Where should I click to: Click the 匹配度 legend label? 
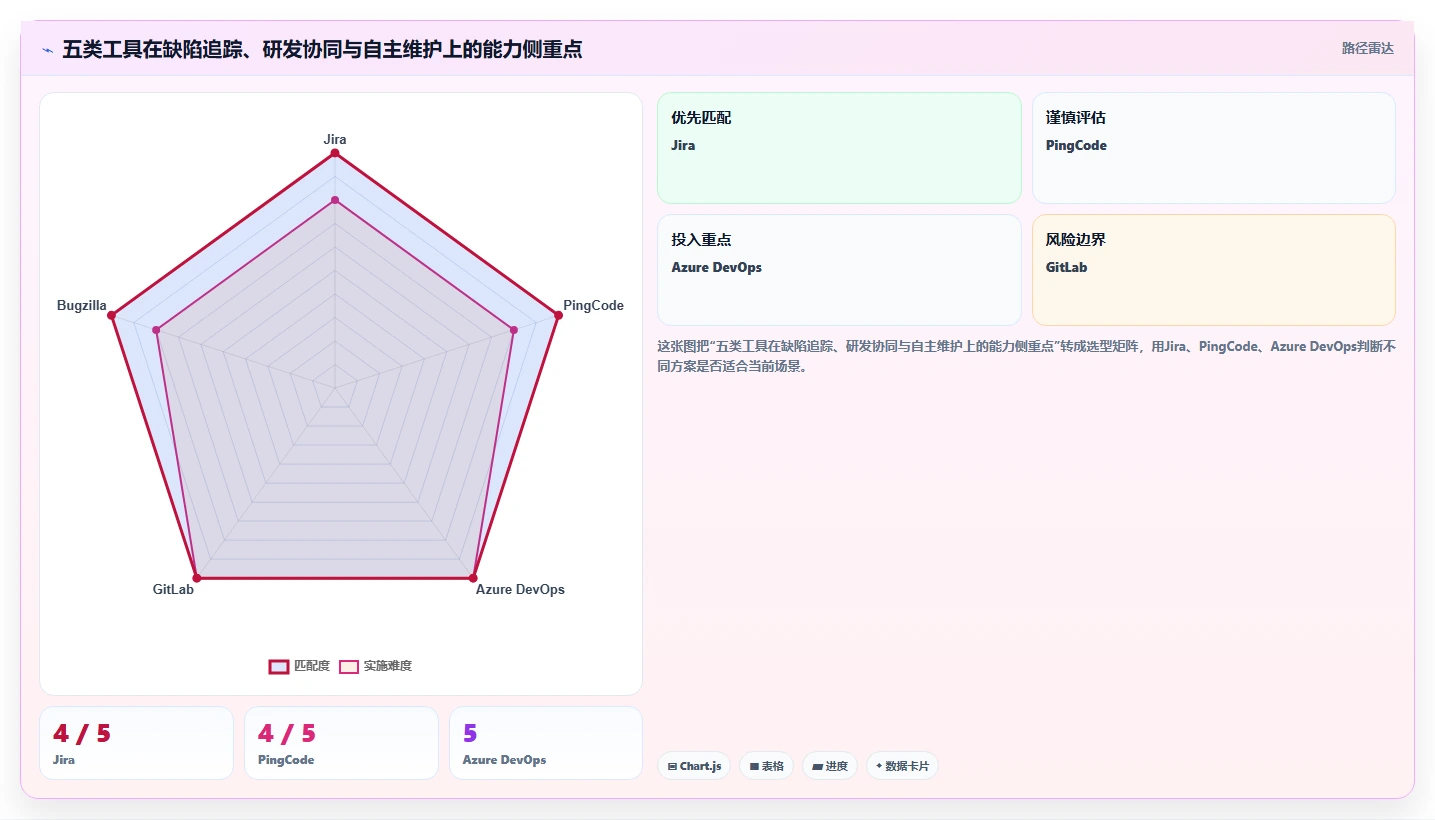click(311, 666)
